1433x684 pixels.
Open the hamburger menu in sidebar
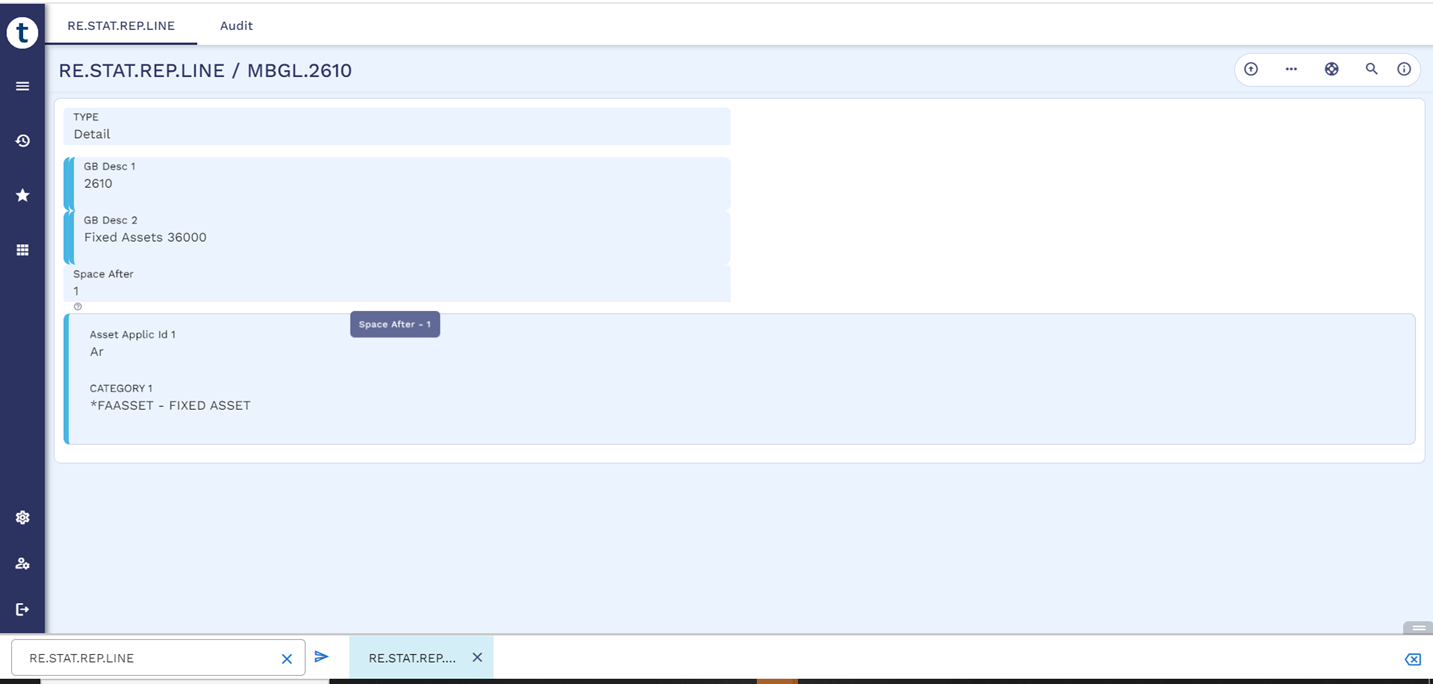click(22, 86)
